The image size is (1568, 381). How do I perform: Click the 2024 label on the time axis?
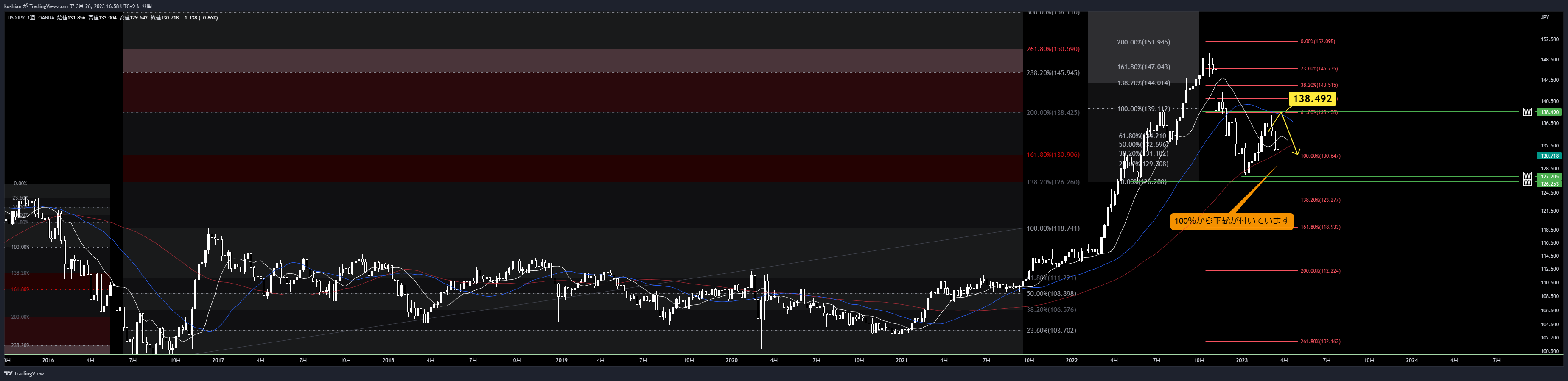(x=1411, y=360)
